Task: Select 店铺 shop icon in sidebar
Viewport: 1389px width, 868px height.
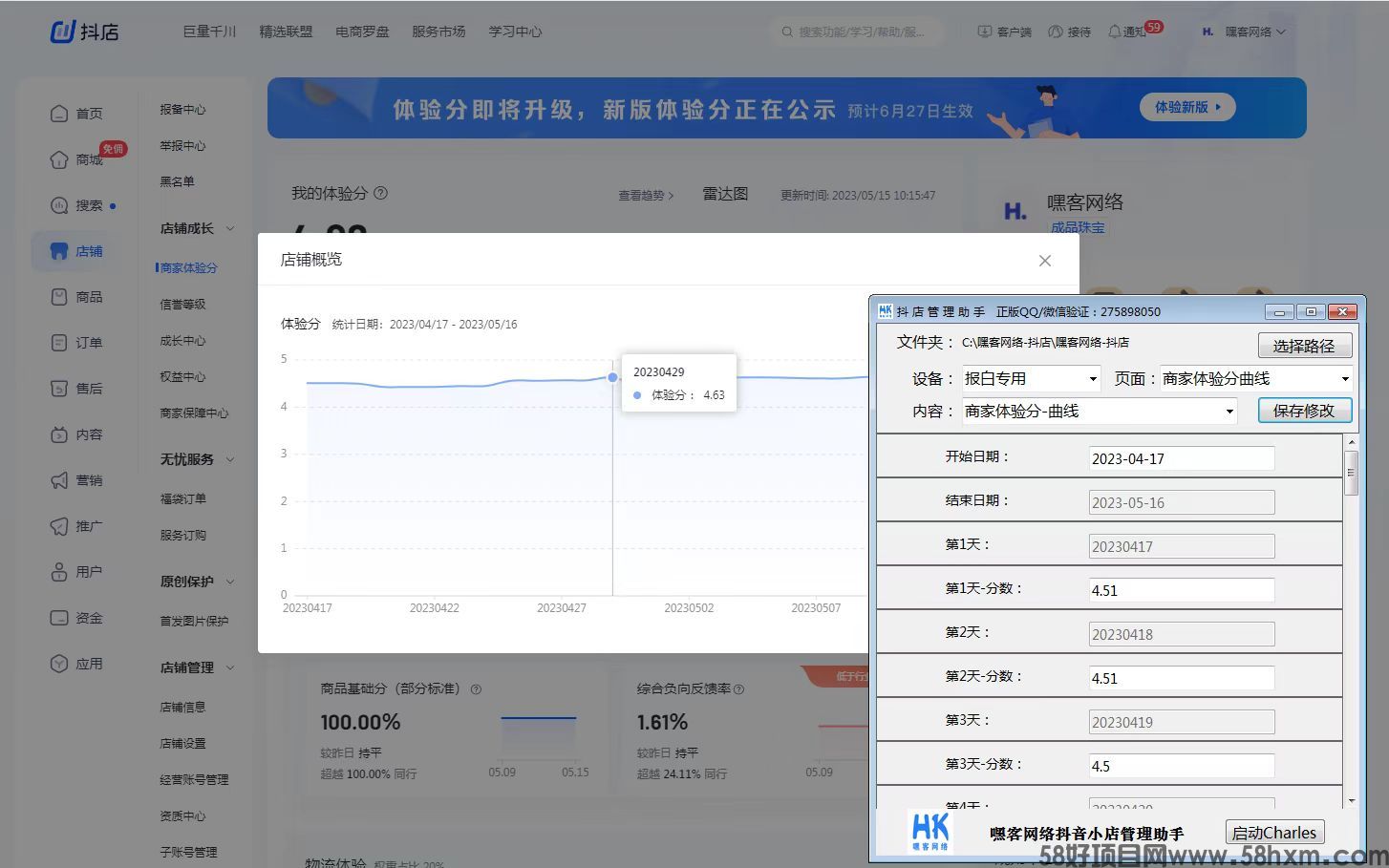Action: 59,251
